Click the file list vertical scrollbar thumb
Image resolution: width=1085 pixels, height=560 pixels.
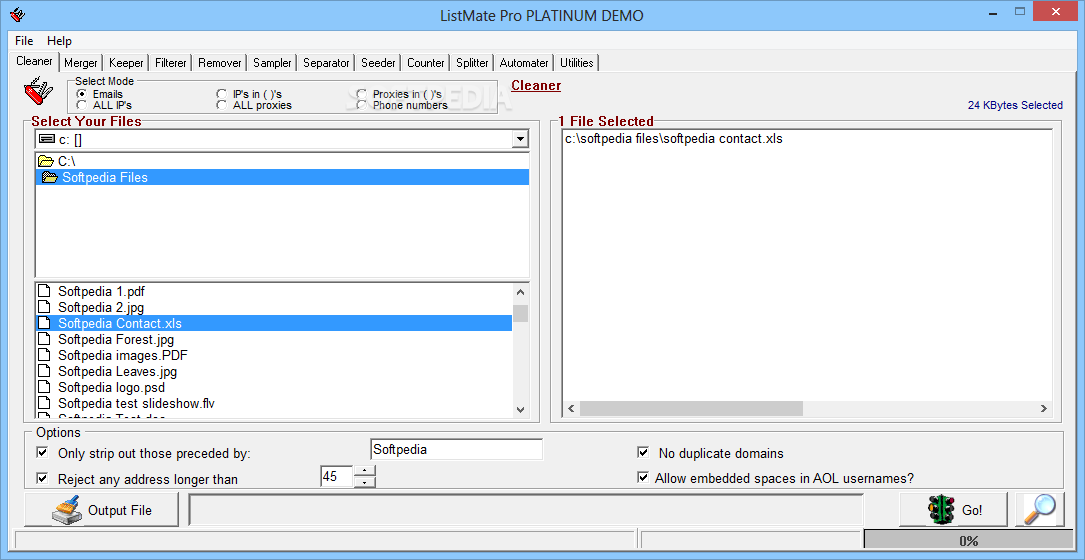[520, 314]
